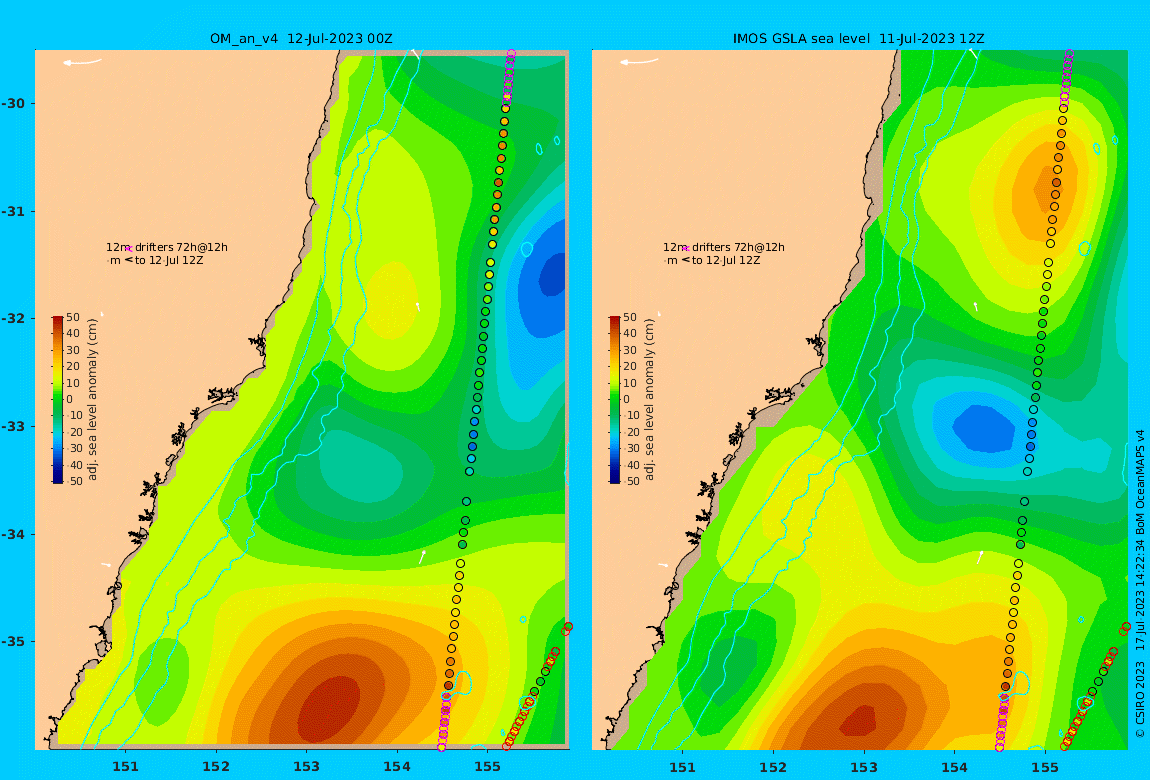The height and width of the screenshot is (780, 1150).
Task: Click longitude 153 under the left map
Action: (x=307, y=767)
